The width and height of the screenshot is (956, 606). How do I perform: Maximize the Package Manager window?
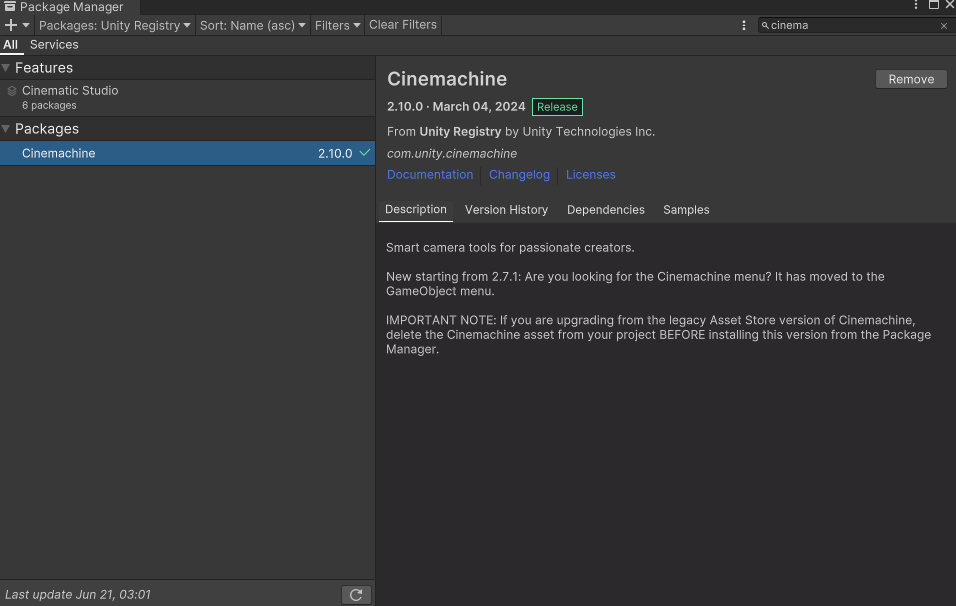click(933, 5)
